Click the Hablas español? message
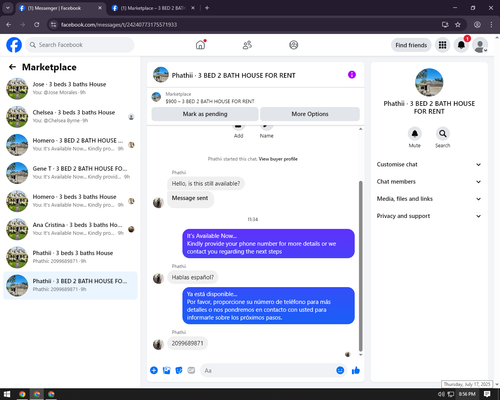This screenshot has height=400, width=500. [x=193, y=277]
